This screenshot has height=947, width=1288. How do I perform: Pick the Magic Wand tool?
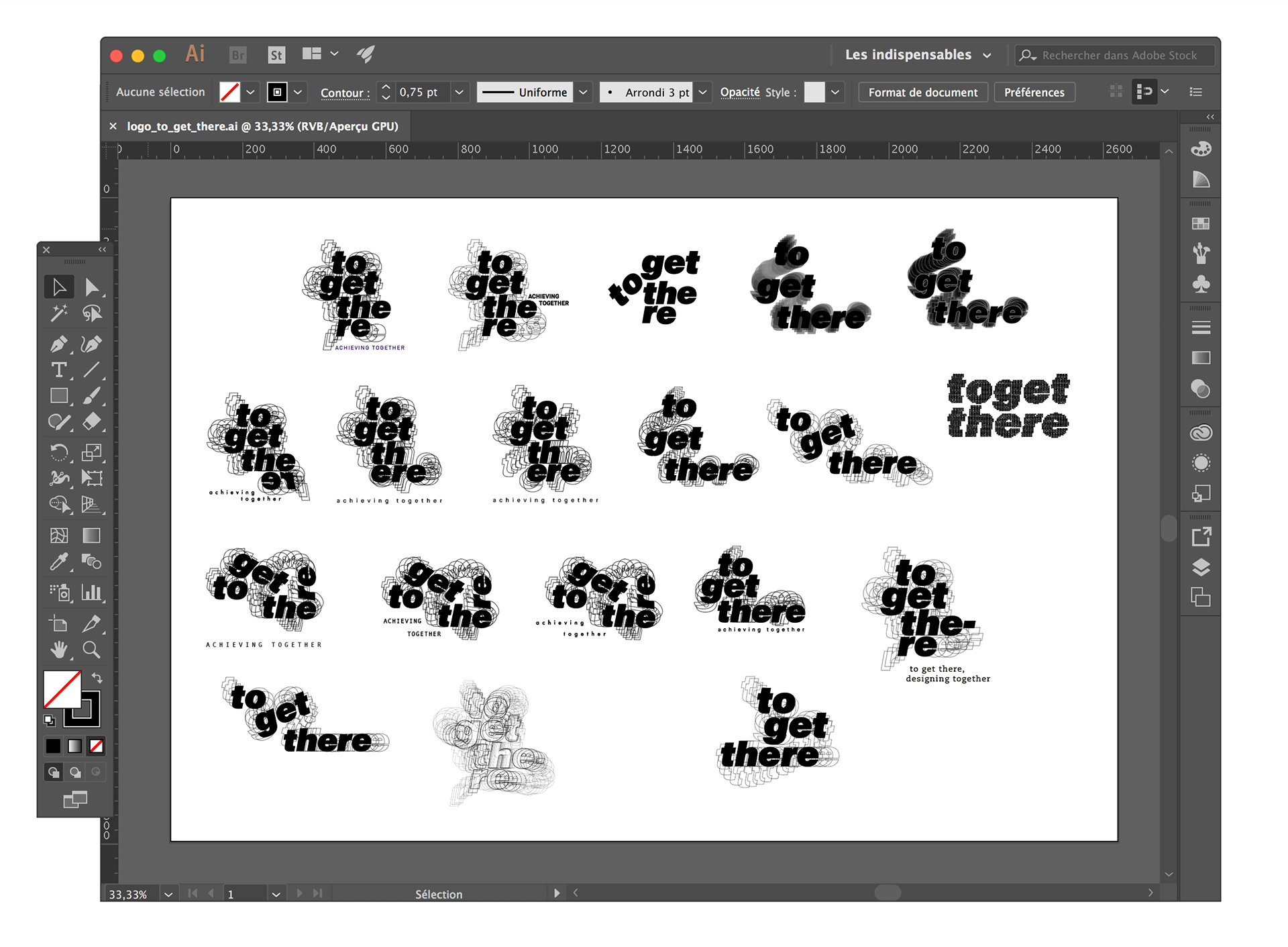[x=59, y=313]
